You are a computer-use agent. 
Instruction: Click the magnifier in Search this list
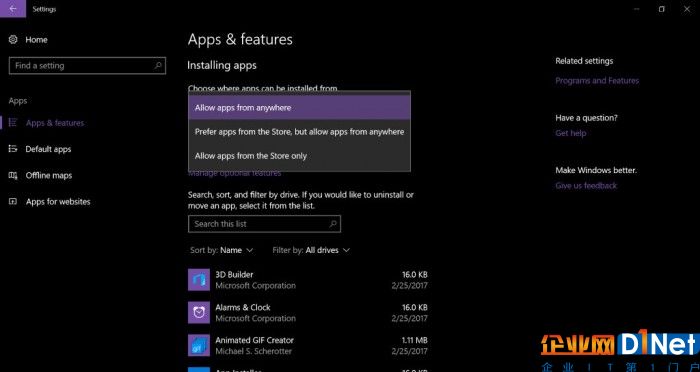(x=333, y=224)
